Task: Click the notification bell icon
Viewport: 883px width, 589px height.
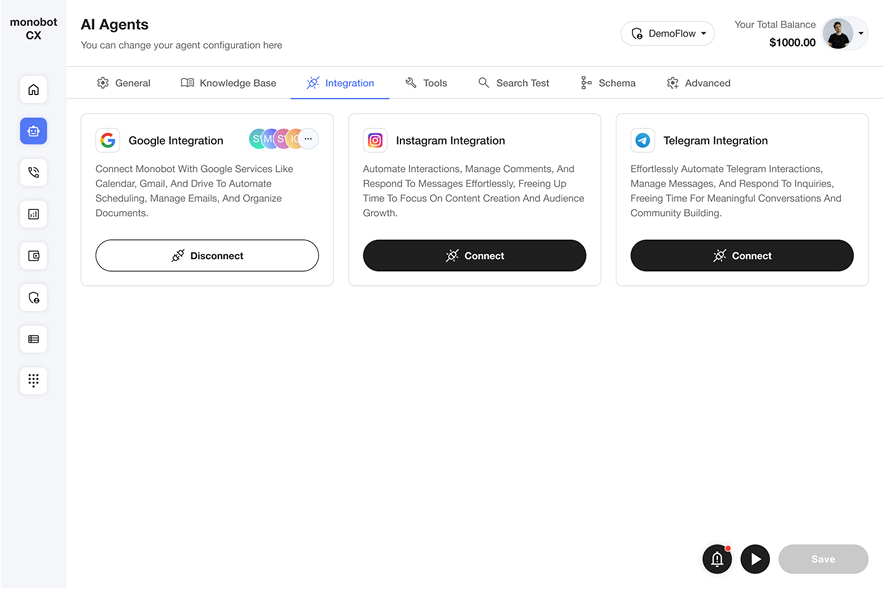Action: 717,559
